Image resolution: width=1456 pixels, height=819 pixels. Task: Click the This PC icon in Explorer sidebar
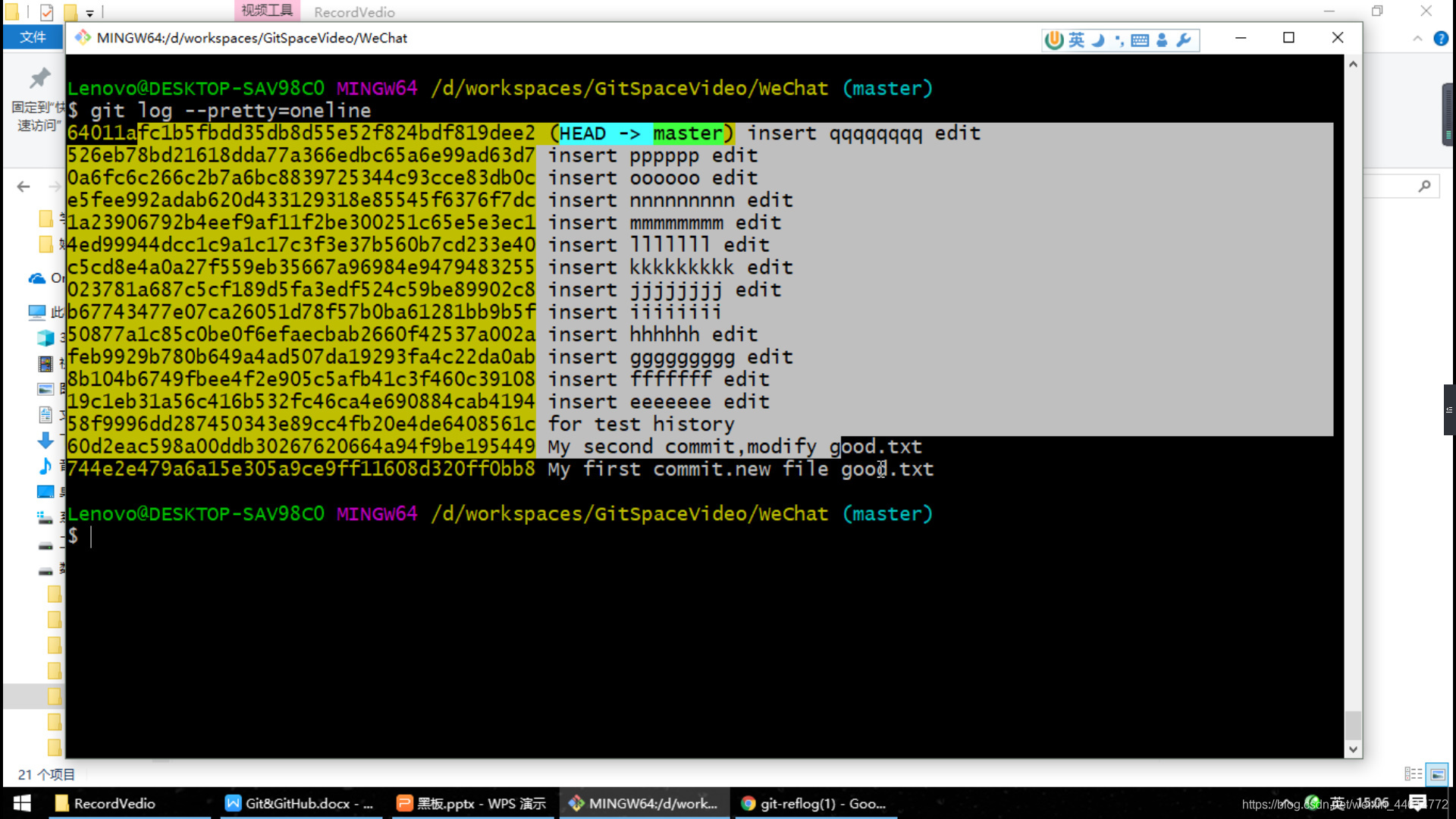pyautogui.click(x=36, y=312)
